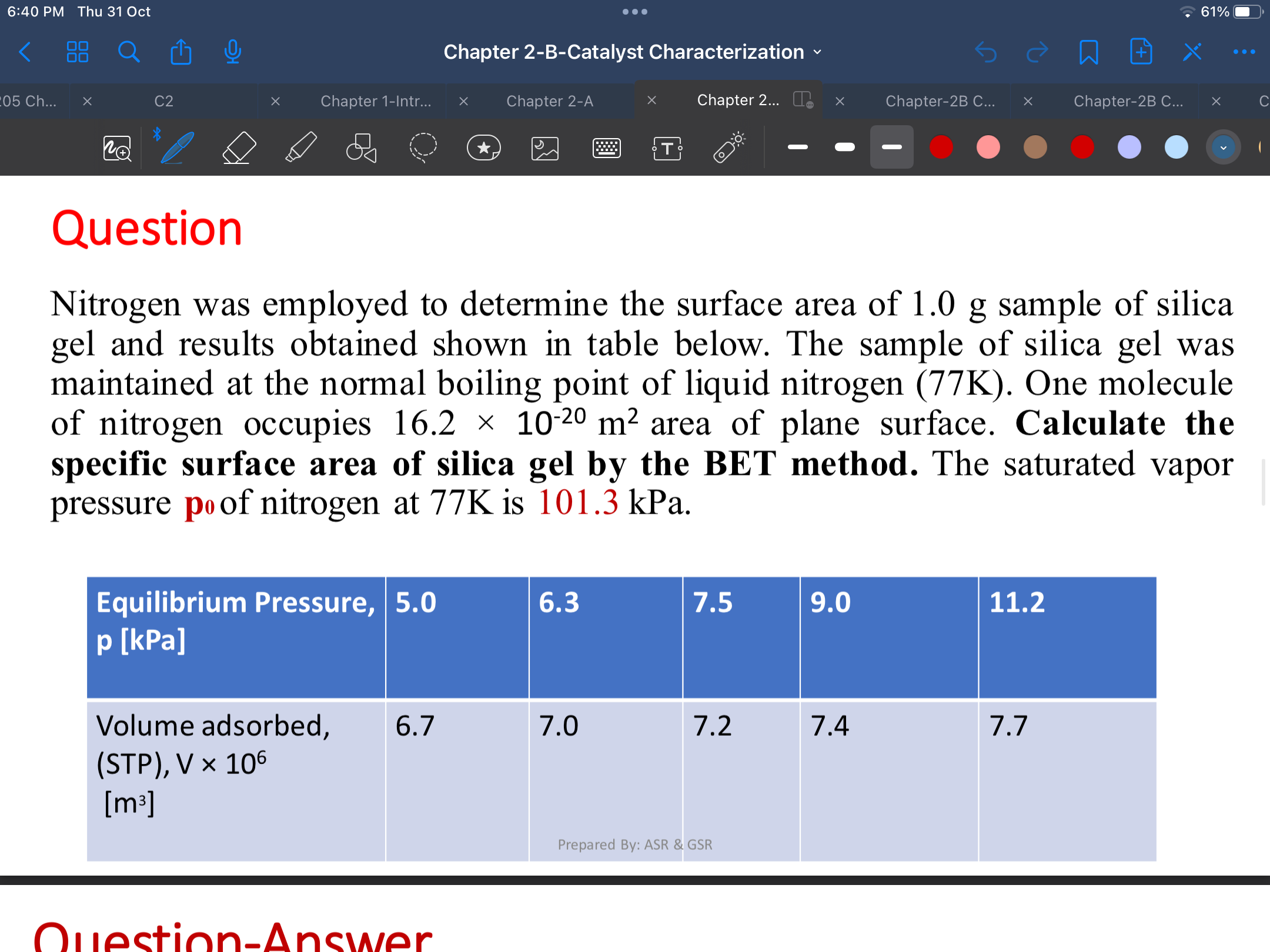Viewport: 1270px width, 952px height.
Task: Select the Text box tool
Action: pyautogui.click(x=667, y=148)
